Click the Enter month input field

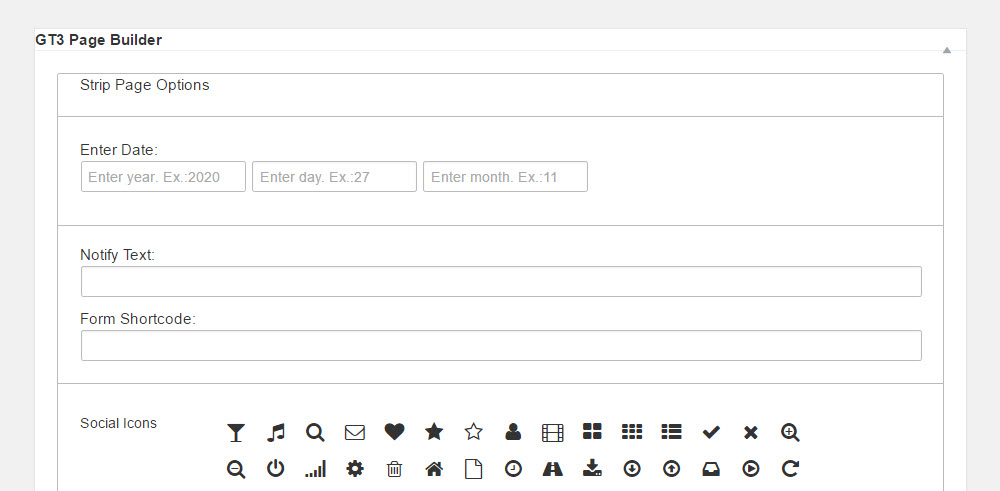pyautogui.click(x=505, y=177)
